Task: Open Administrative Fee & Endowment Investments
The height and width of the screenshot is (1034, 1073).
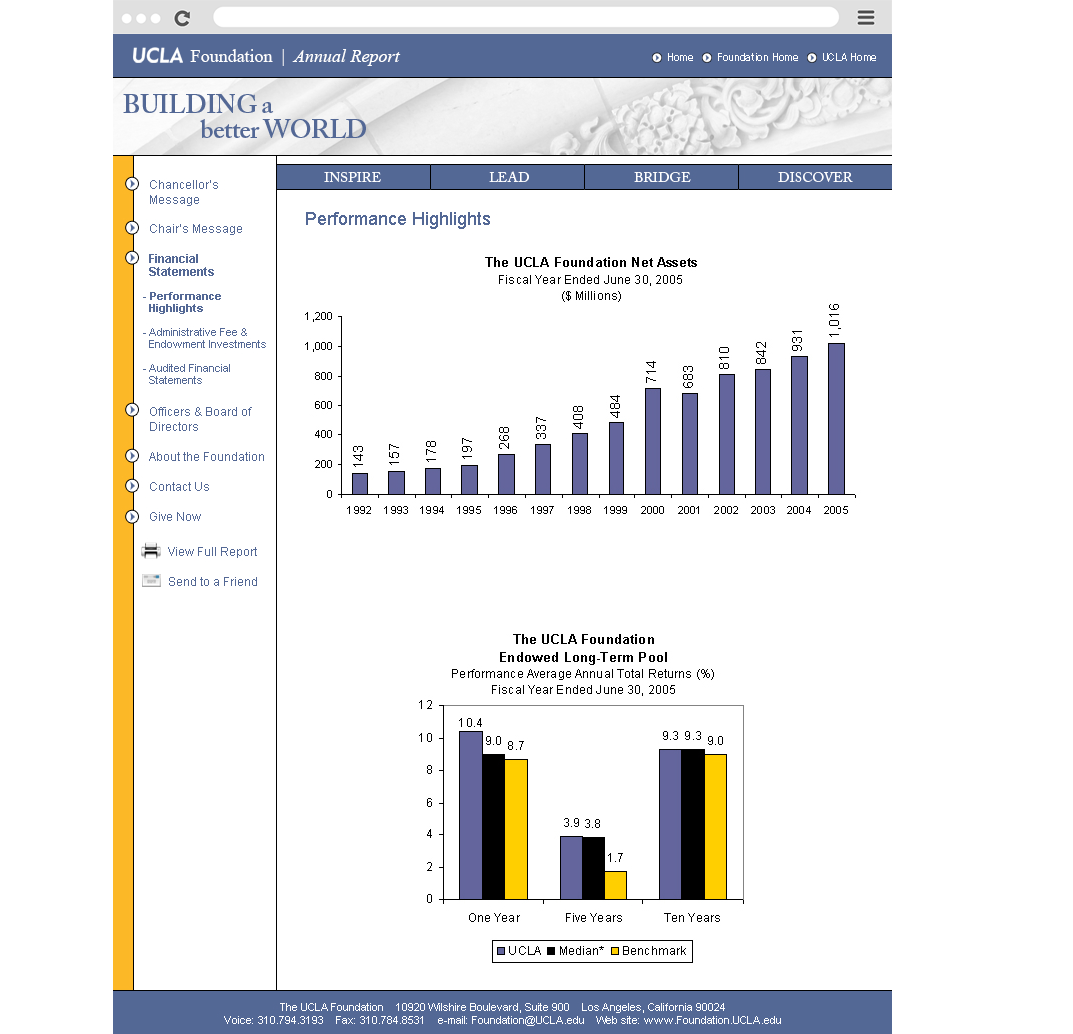Action: pyautogui.click(x=207, y=338)
